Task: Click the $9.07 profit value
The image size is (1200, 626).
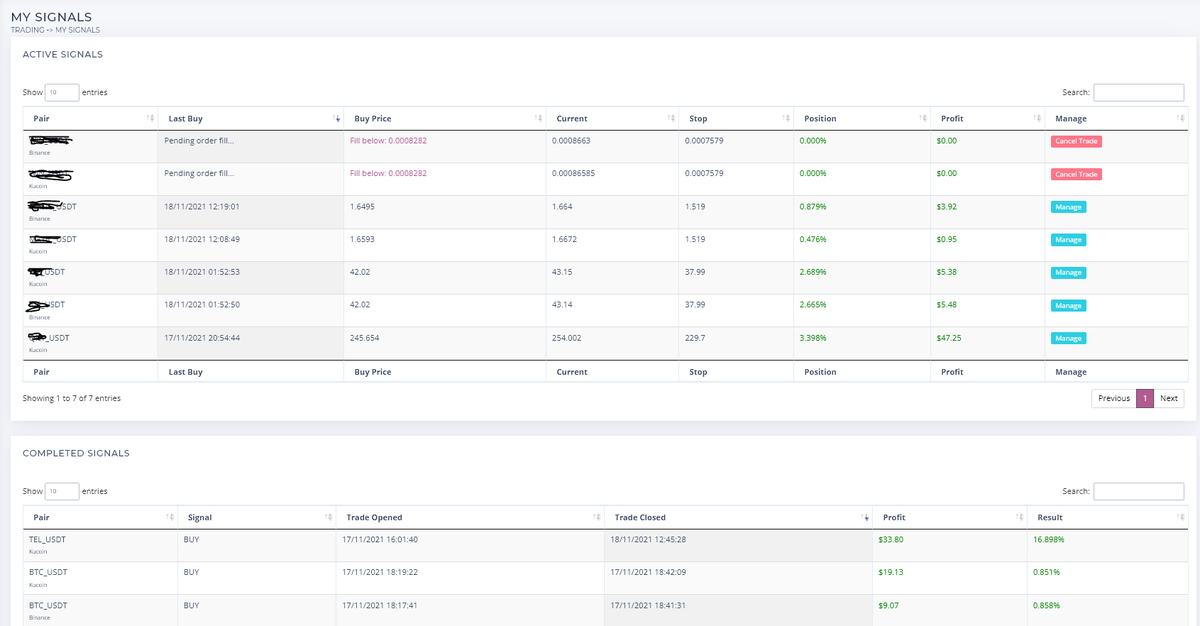Action: (888, 605)
